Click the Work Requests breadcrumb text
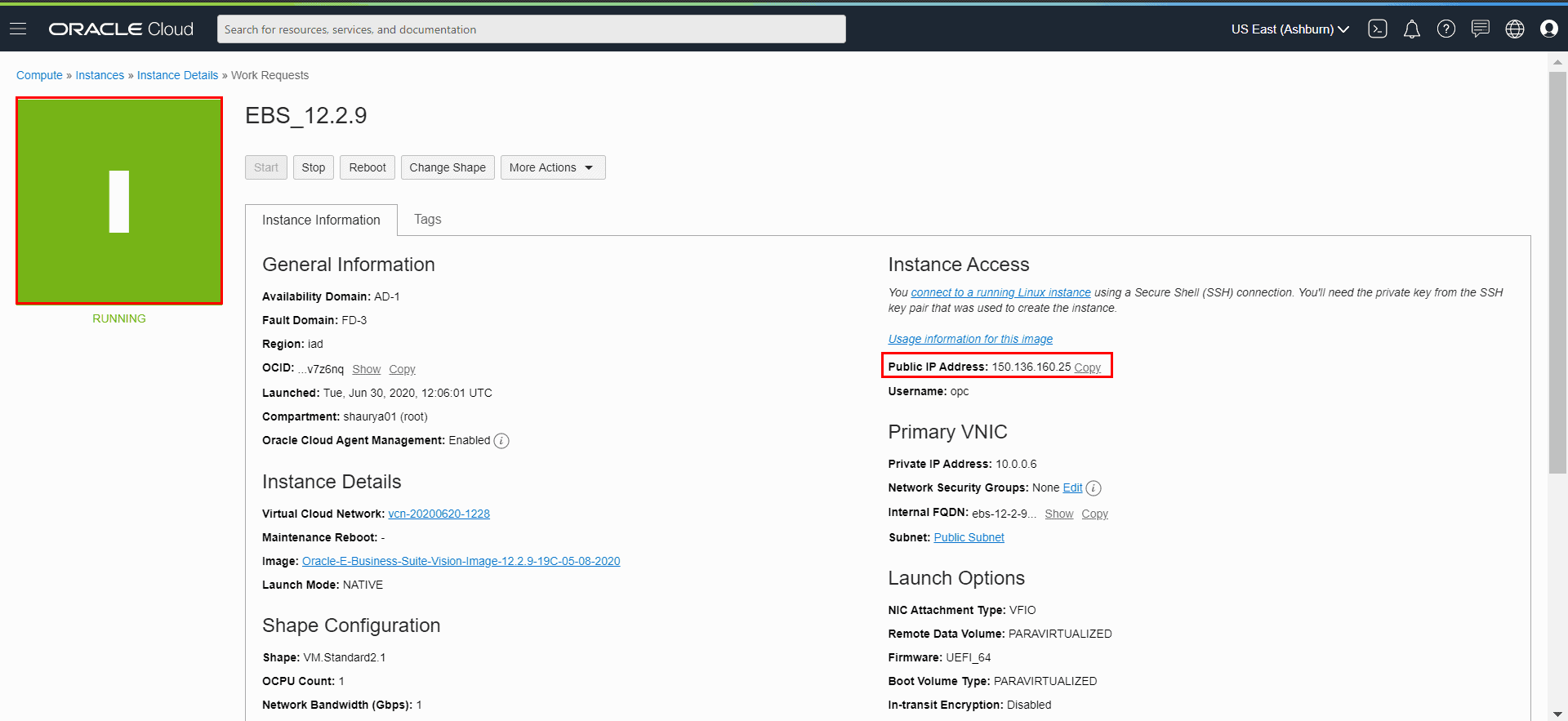The width and height of the screenshot is (1568, 721). tap(269, 75)
